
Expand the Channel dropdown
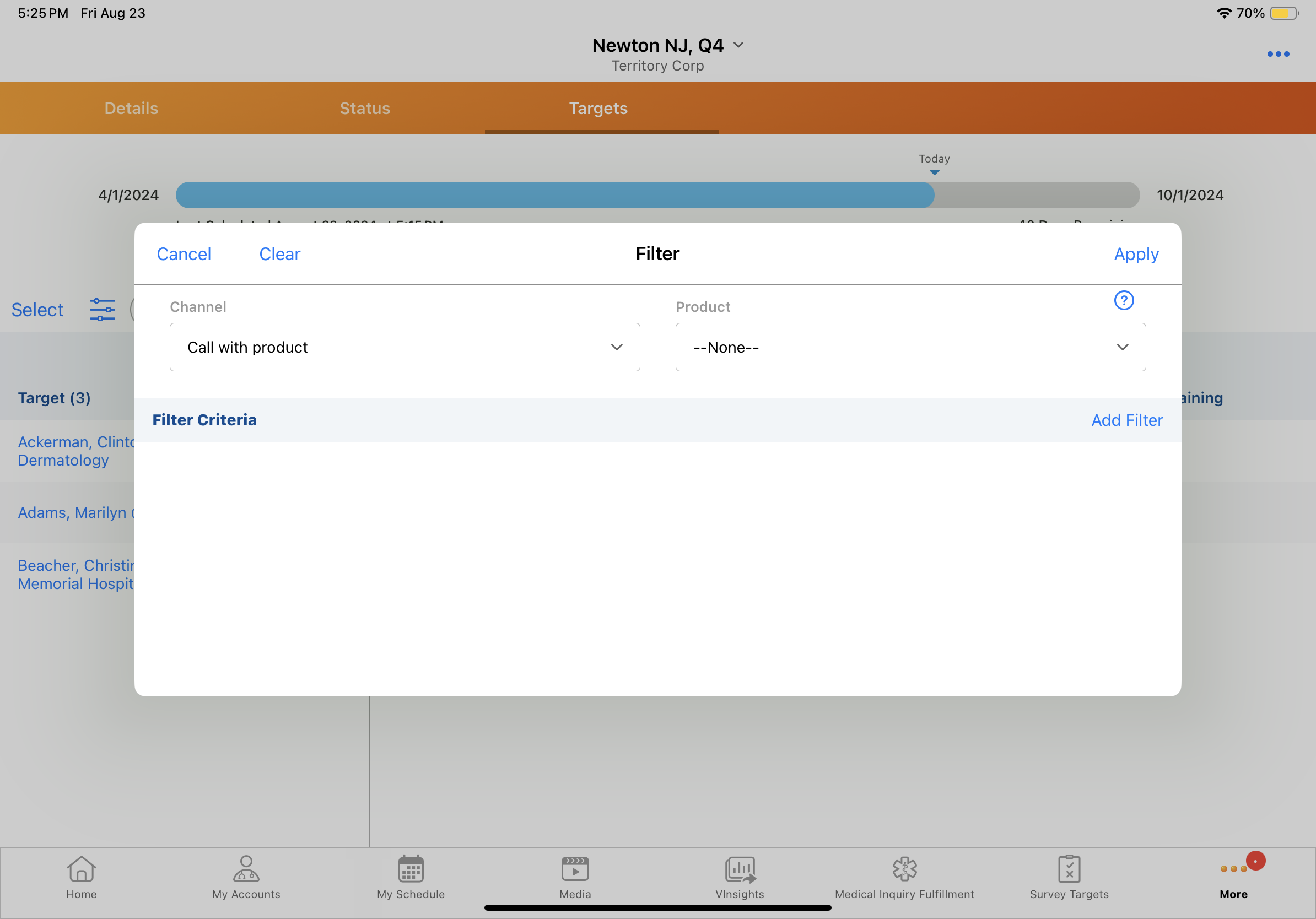click(x=404, y=347)
